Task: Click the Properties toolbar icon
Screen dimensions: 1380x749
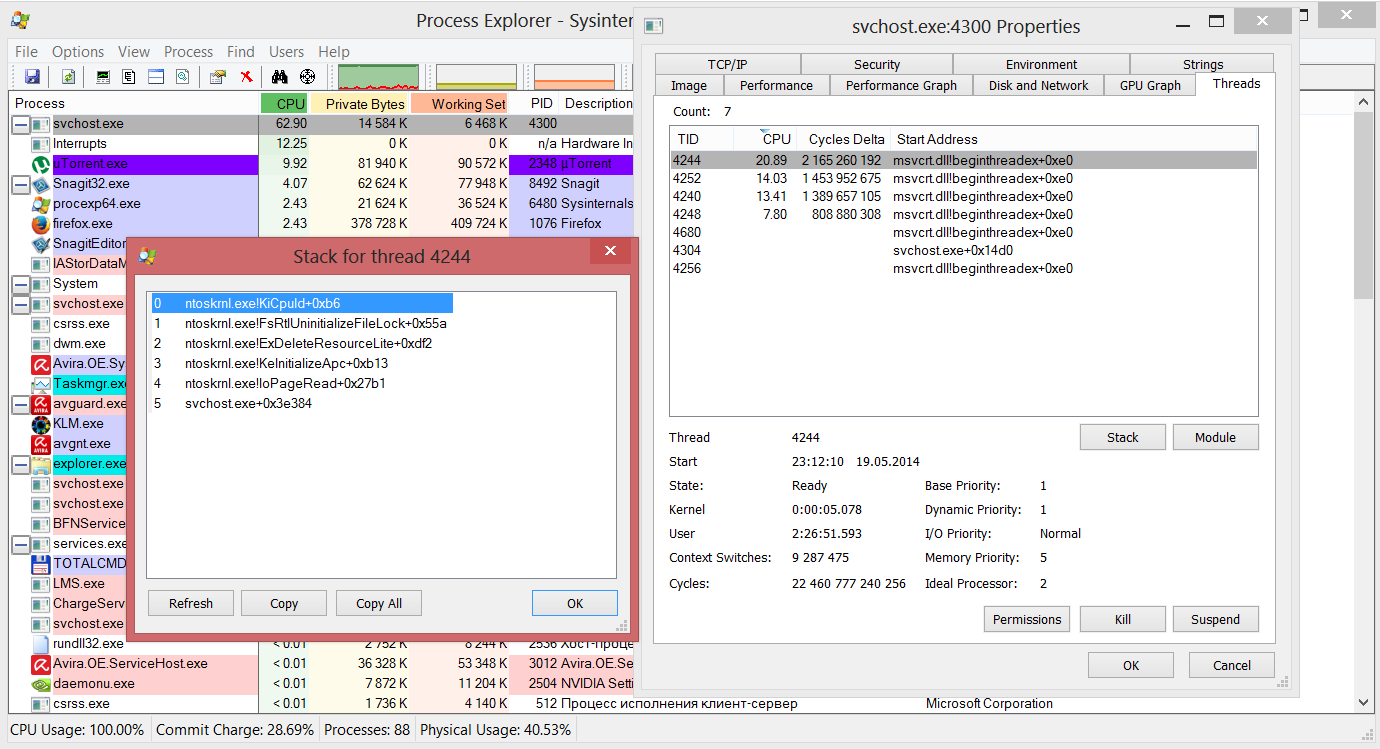Action: pyautogui.click(x=217, y=77)
